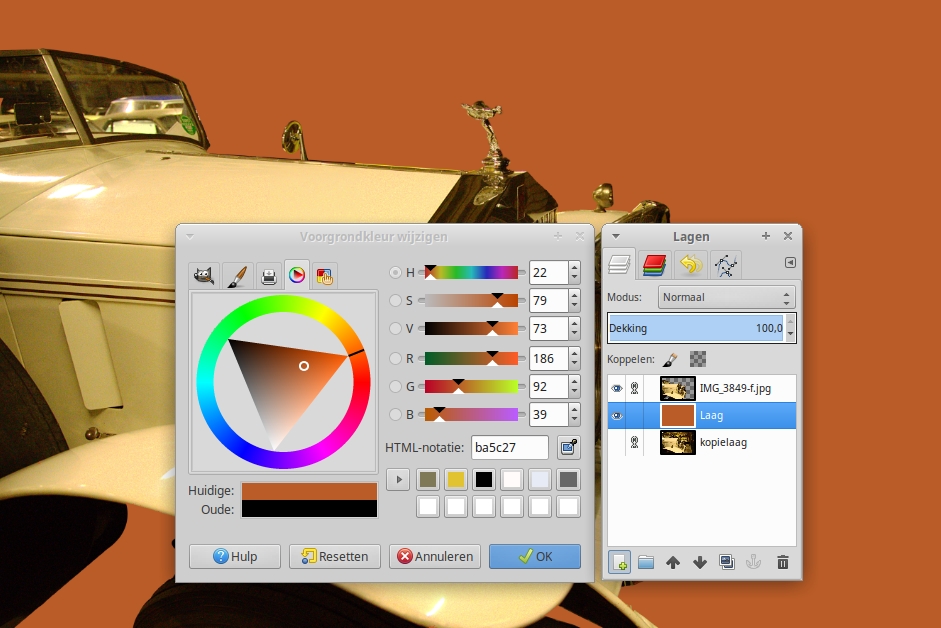The height and width of the screenshot is (628, 941).
Task: Click the Red channel slider
Action: pos(472,358)
